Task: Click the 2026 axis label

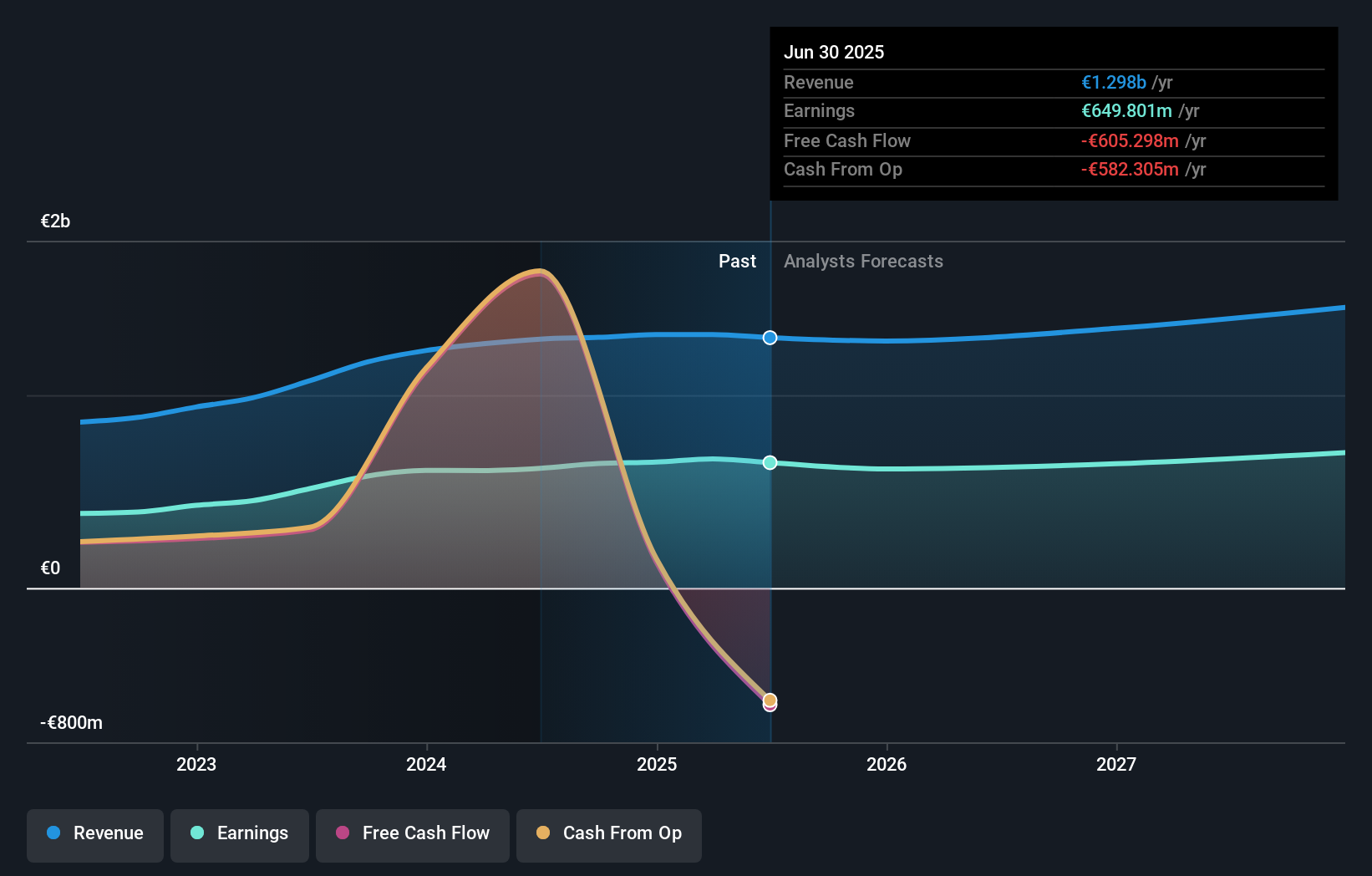Action: coord(887,764)
